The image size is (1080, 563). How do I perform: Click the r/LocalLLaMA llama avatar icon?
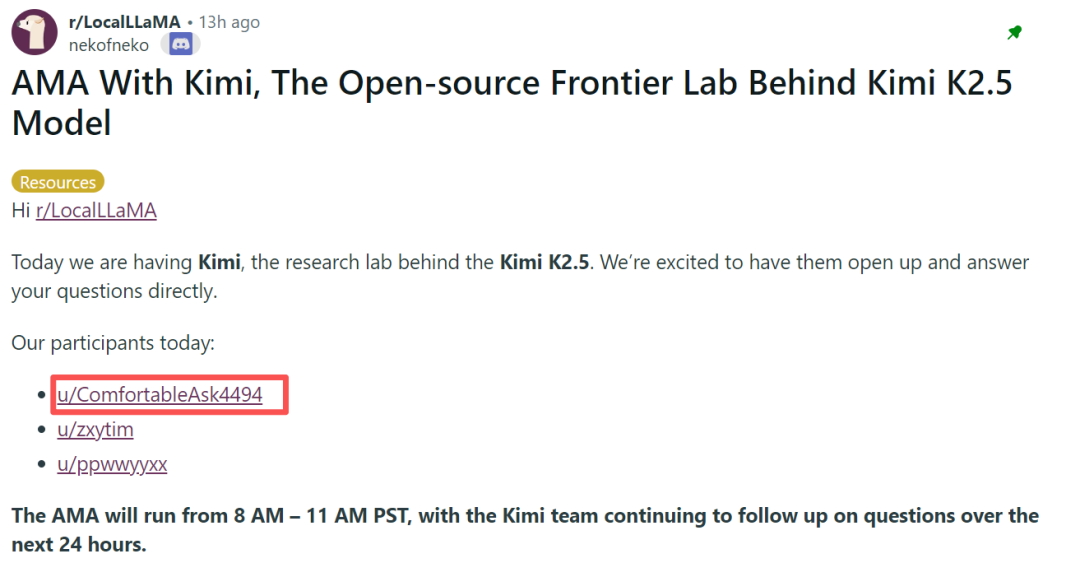click(34, 32)
